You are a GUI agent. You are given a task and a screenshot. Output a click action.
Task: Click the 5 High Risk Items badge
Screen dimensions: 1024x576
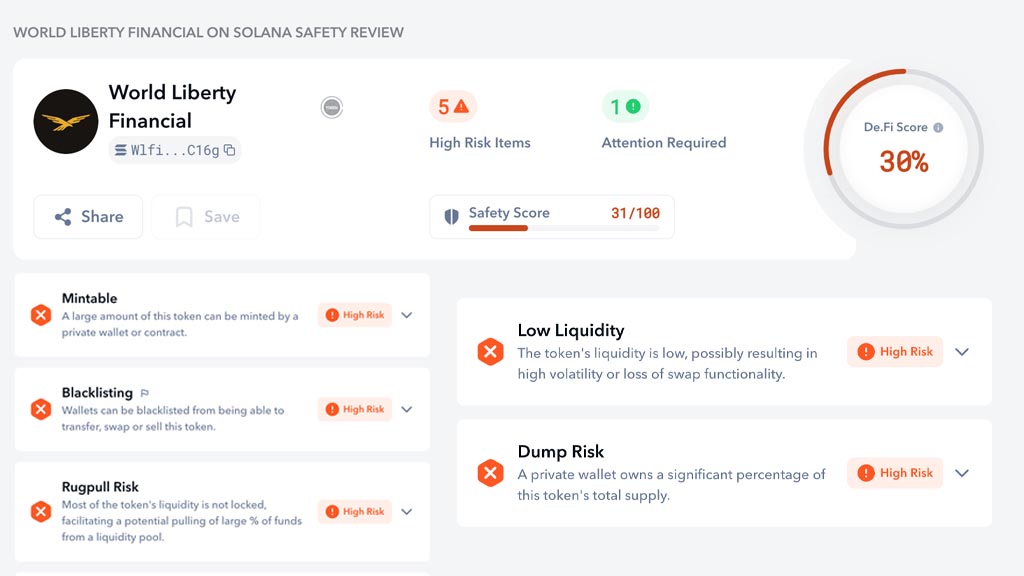(x=453, y=106)
